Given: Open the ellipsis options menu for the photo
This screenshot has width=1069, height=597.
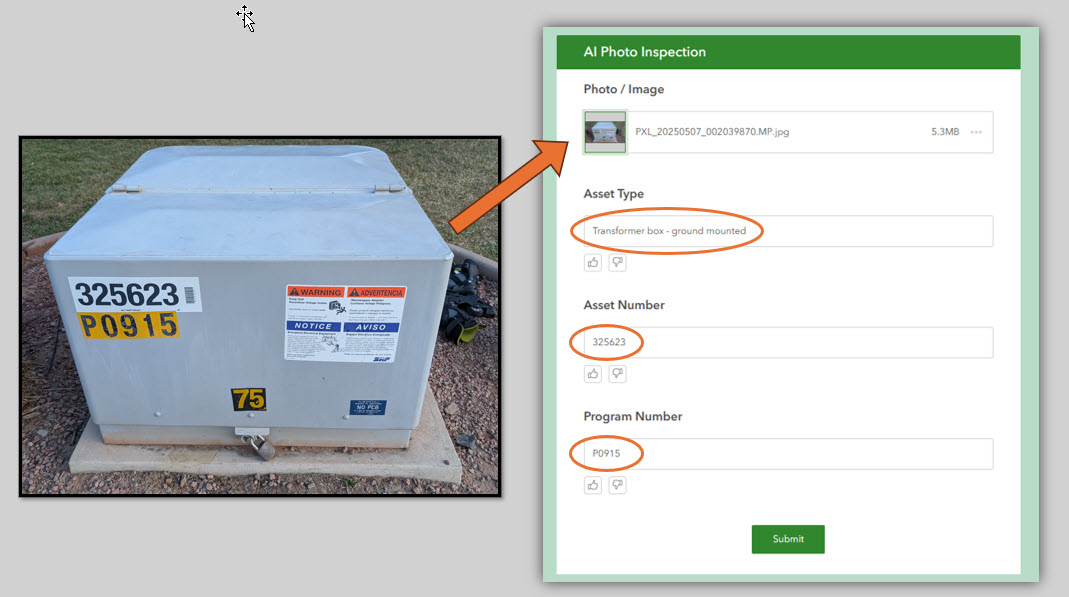Looking at the screenshot, I should pyautogui.click(x=975, y=131).
